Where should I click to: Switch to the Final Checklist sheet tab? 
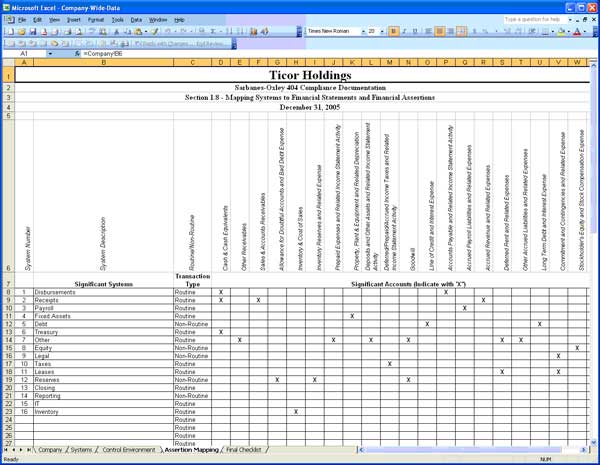tap(244, 450)
